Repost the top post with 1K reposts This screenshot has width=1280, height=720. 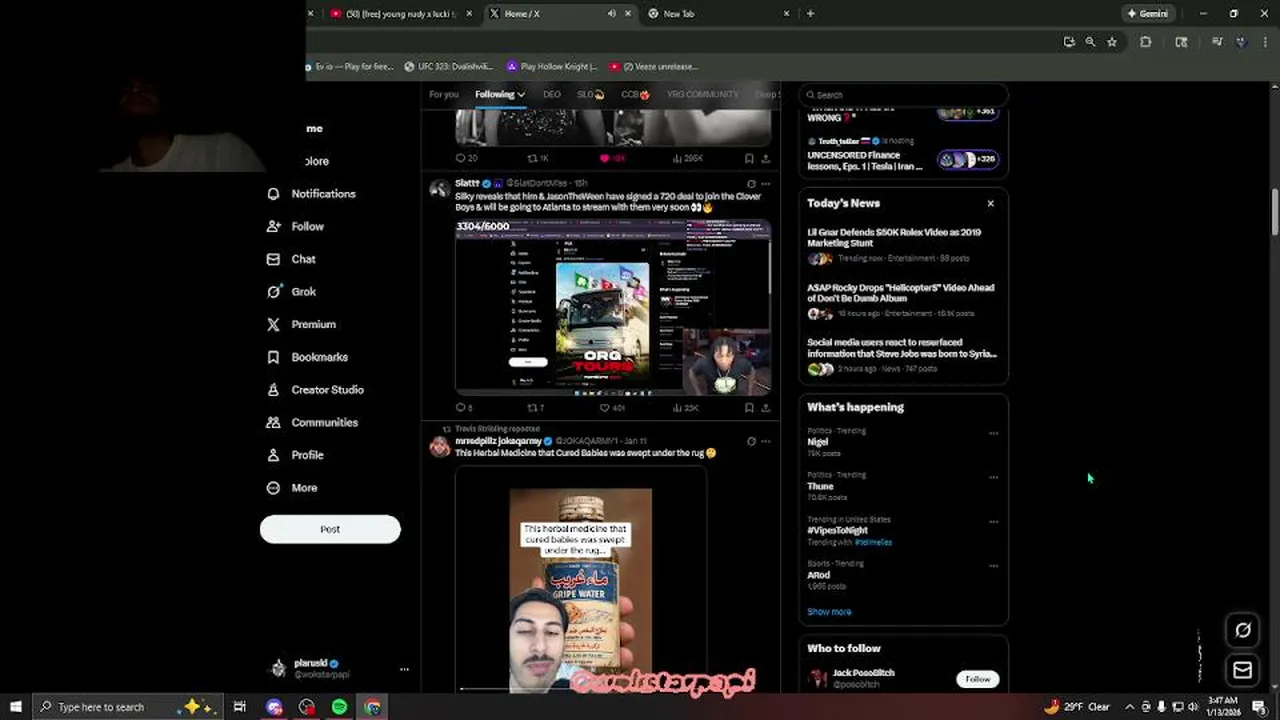point(538,158)
